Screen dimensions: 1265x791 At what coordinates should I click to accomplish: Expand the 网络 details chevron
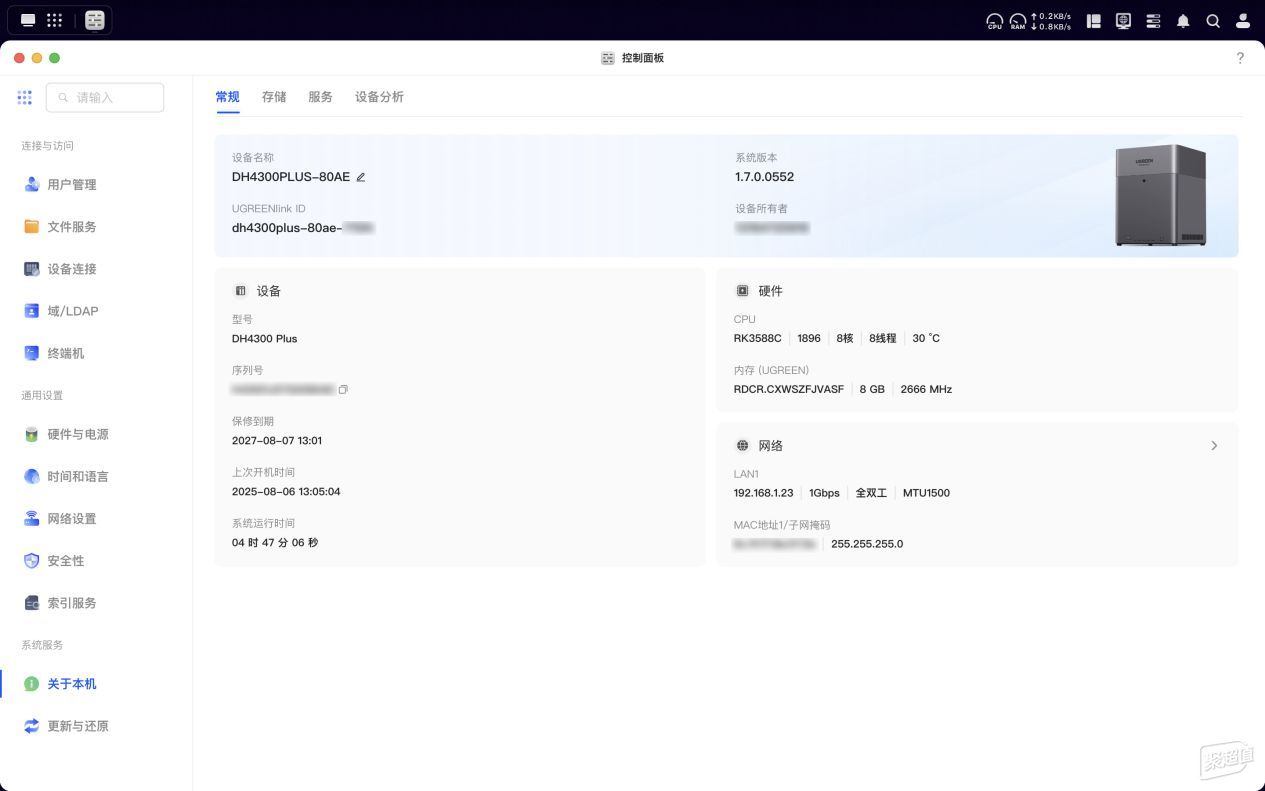1214,446
